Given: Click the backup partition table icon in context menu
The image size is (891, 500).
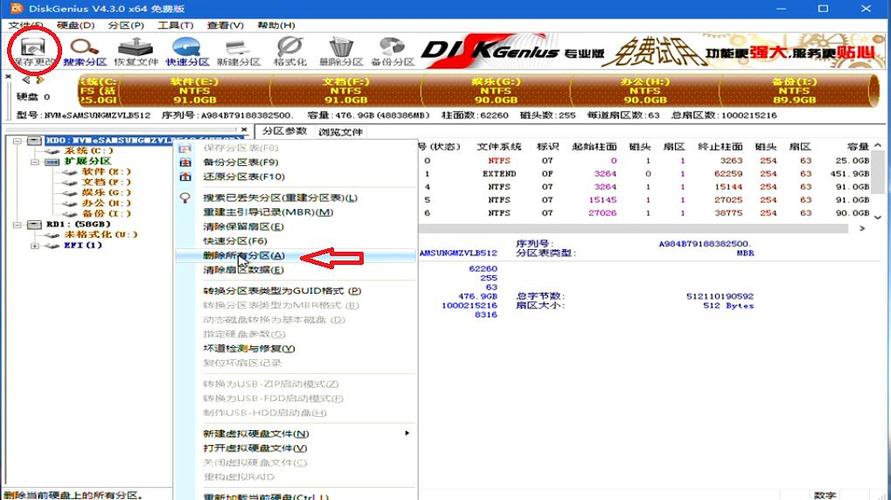Looking at the screenshot, I should (x=185, y=162).
